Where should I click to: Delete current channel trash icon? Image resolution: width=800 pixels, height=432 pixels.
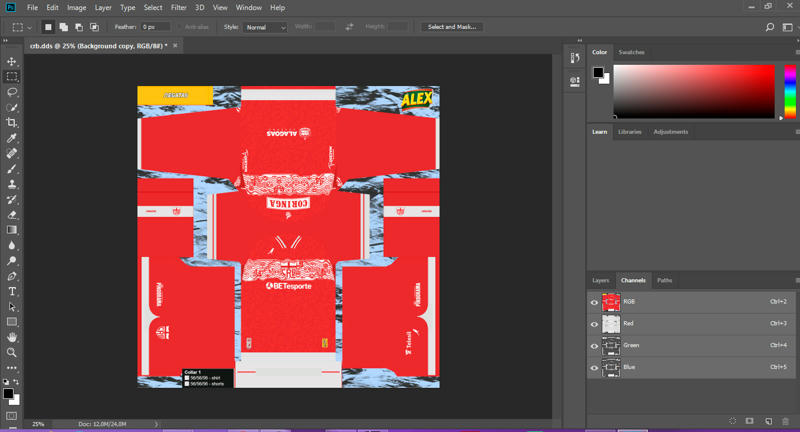point(786,421)
